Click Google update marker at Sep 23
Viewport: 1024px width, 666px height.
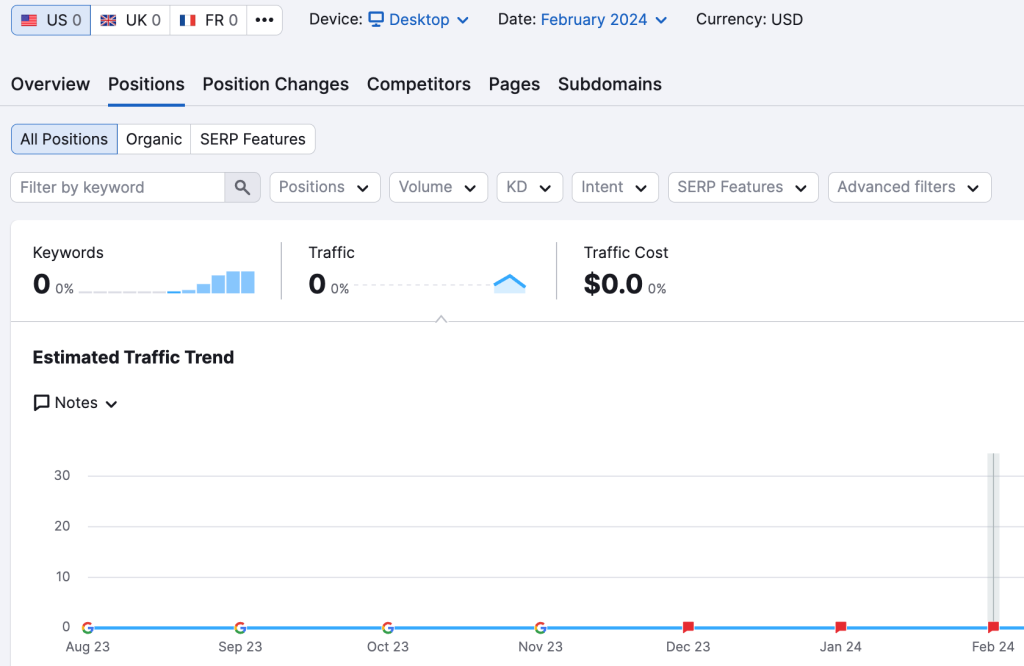[240, 627]
